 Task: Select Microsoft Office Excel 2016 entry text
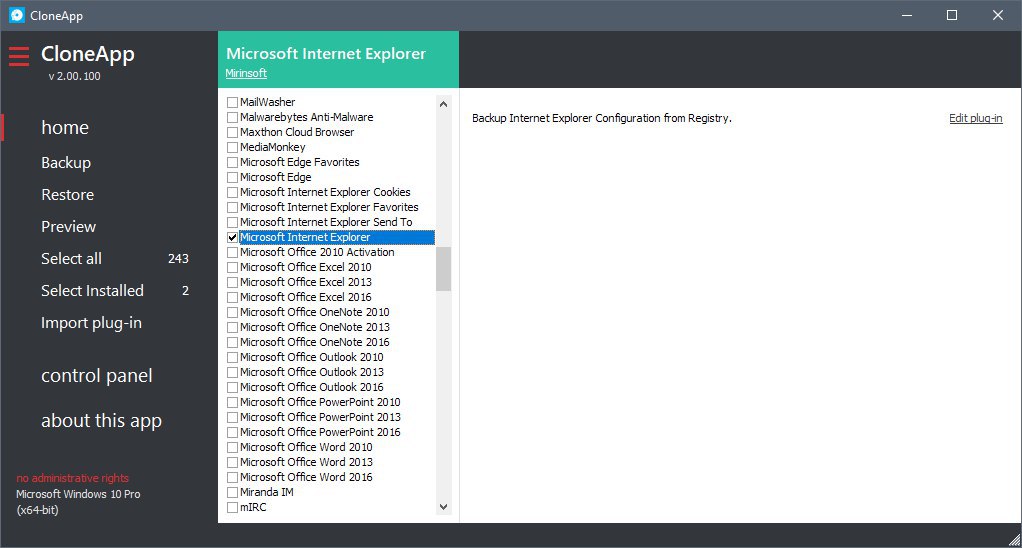pos(306,297)
